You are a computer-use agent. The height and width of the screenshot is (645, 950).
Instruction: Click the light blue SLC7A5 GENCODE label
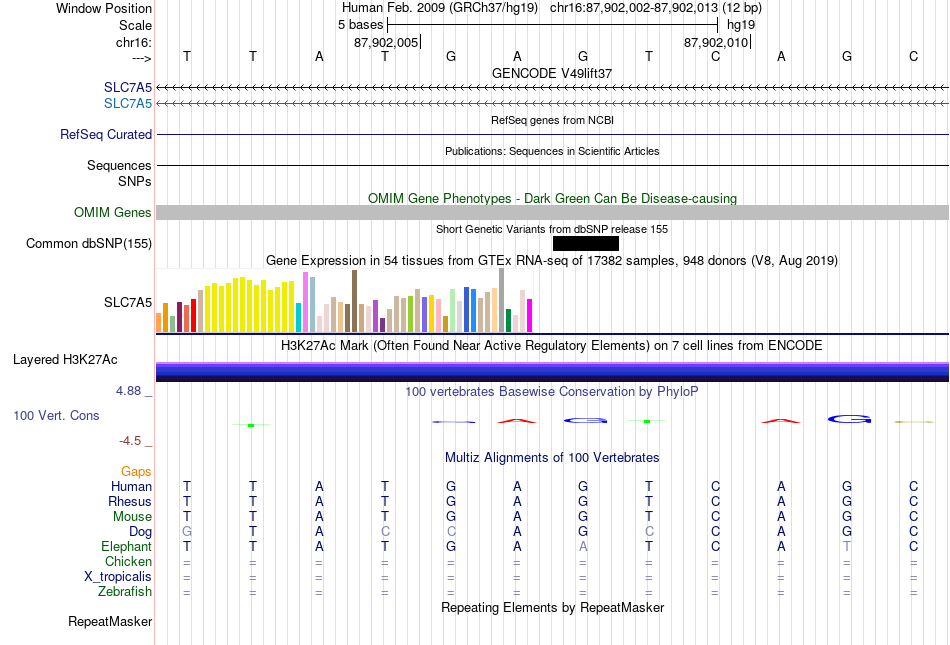click(128, 104)
